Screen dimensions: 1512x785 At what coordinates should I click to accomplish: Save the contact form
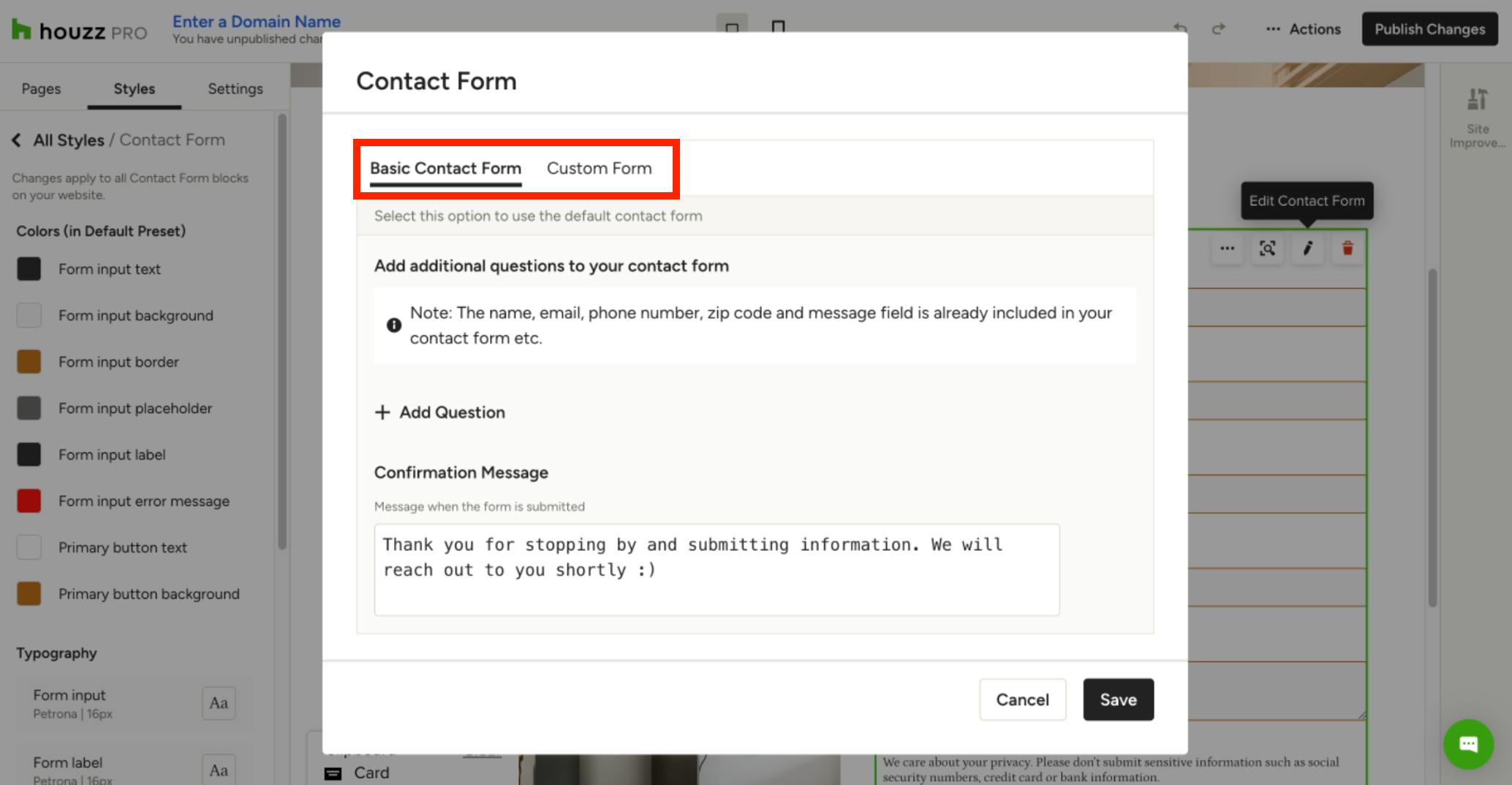(1118, 699)
